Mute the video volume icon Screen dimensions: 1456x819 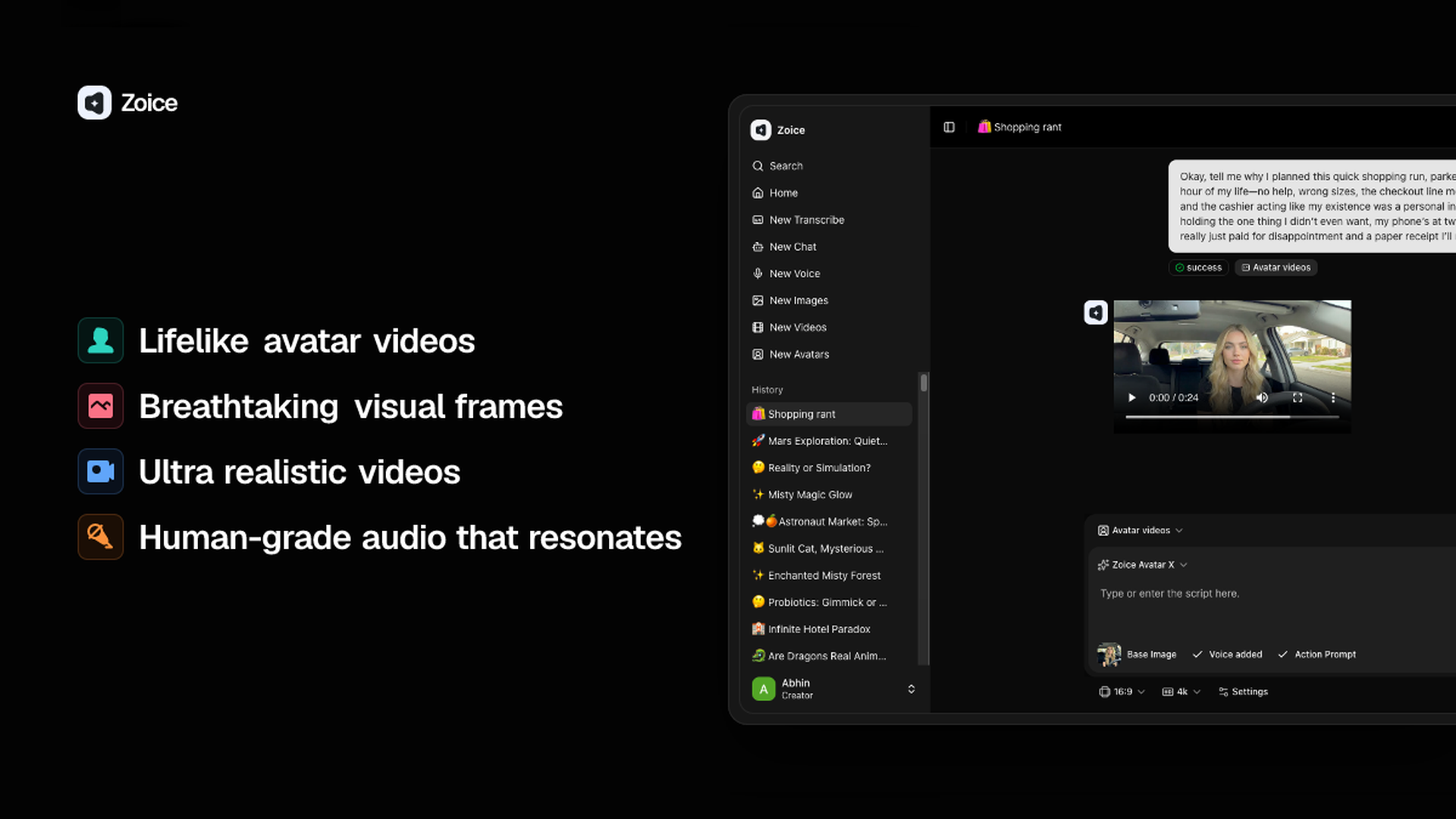click(x=1262, y=397)
